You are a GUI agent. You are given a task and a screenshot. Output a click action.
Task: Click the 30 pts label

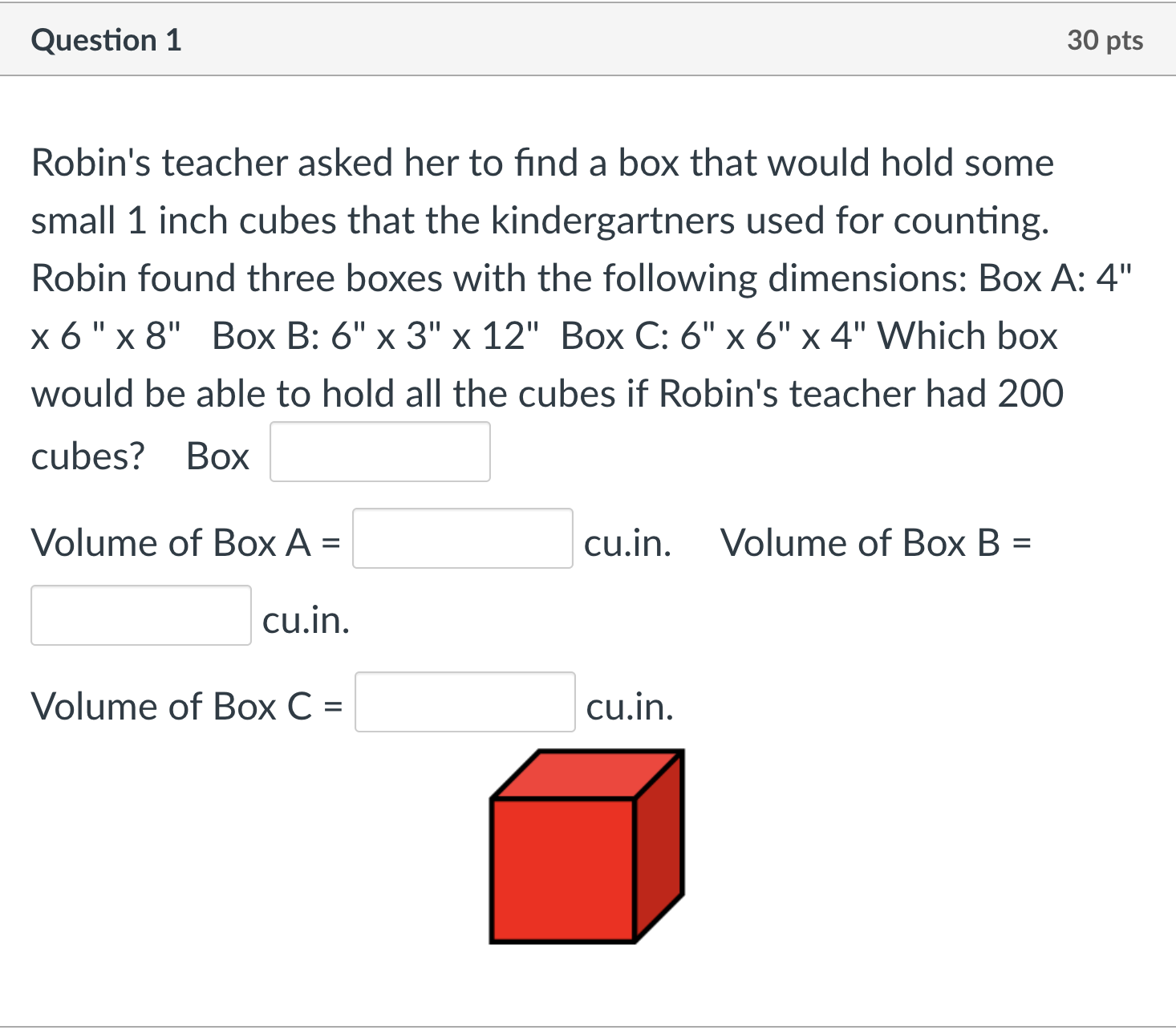1105,39
